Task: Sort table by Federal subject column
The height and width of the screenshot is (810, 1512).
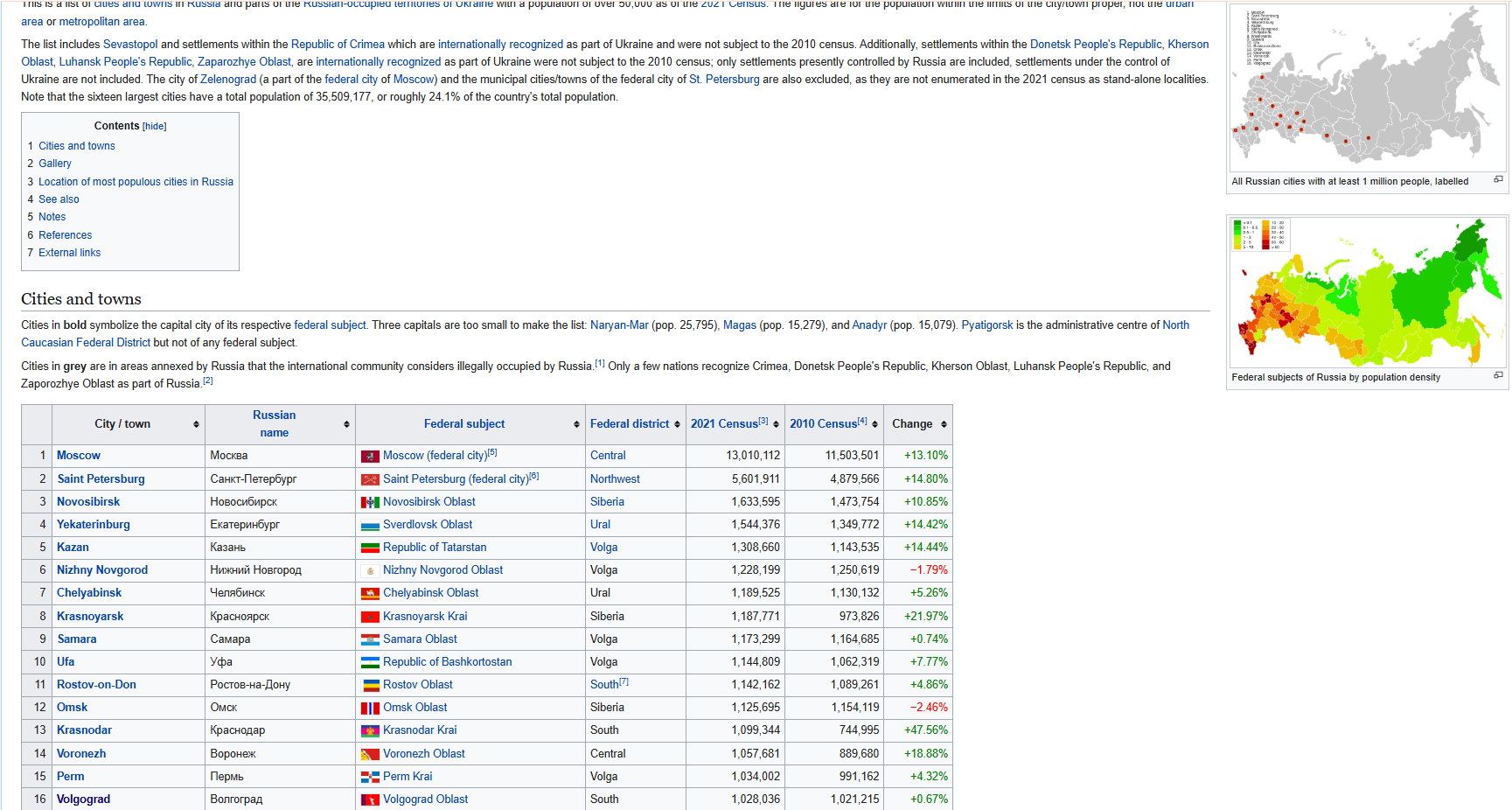Action: click(x=576, y=424)
